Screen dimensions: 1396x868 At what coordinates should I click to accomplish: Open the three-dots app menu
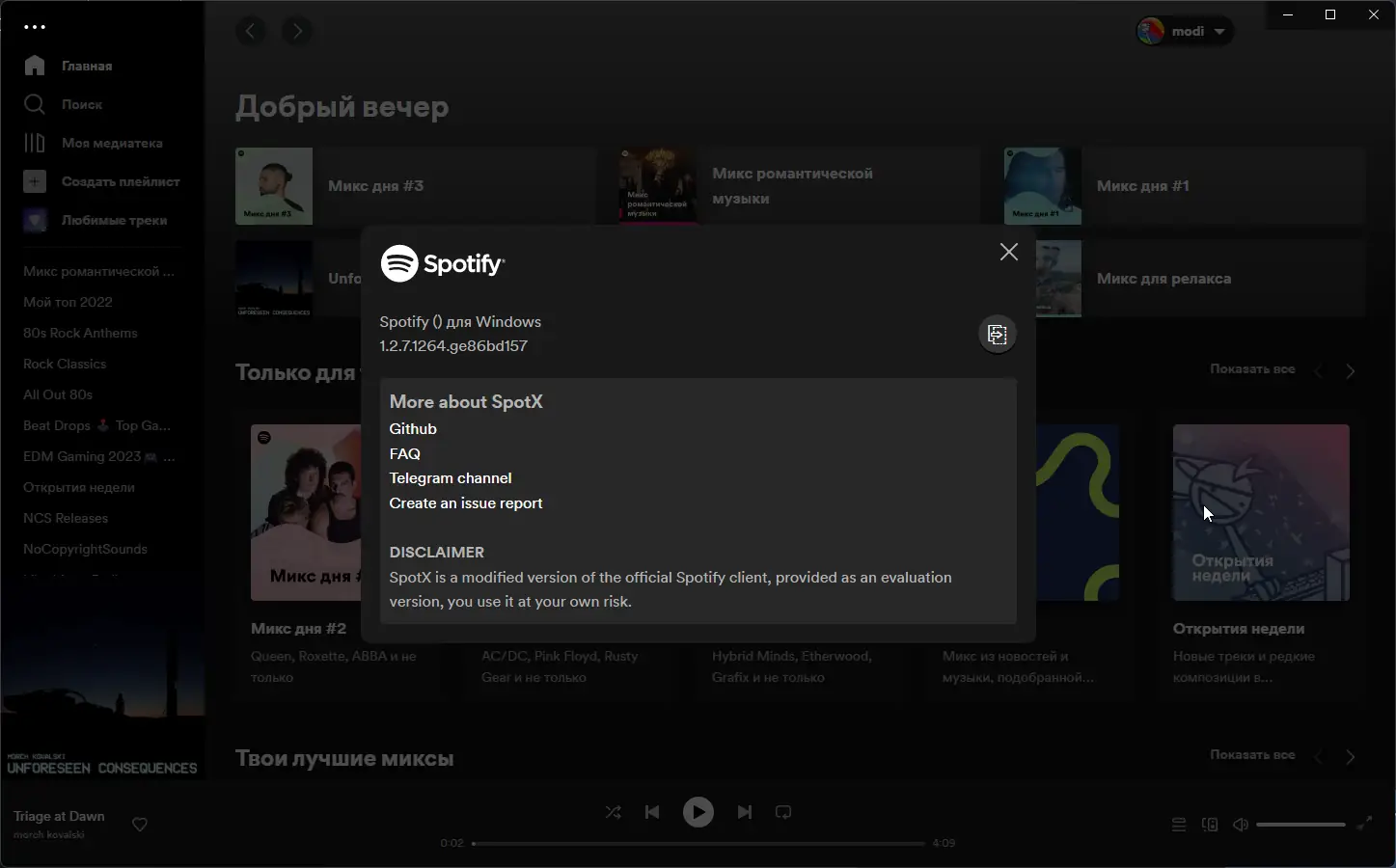point(35,27)
